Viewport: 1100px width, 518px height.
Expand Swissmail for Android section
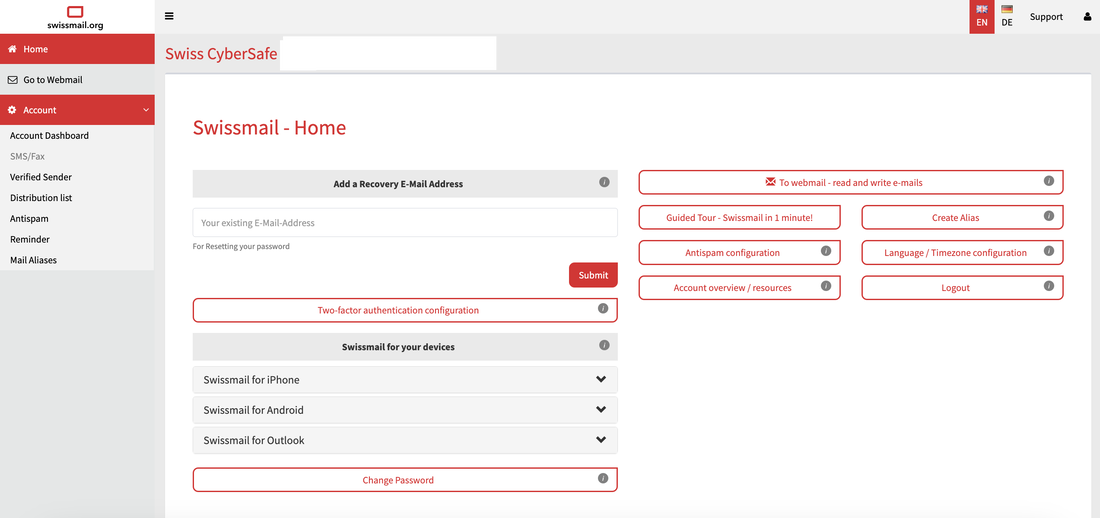(x=405, y=410)
